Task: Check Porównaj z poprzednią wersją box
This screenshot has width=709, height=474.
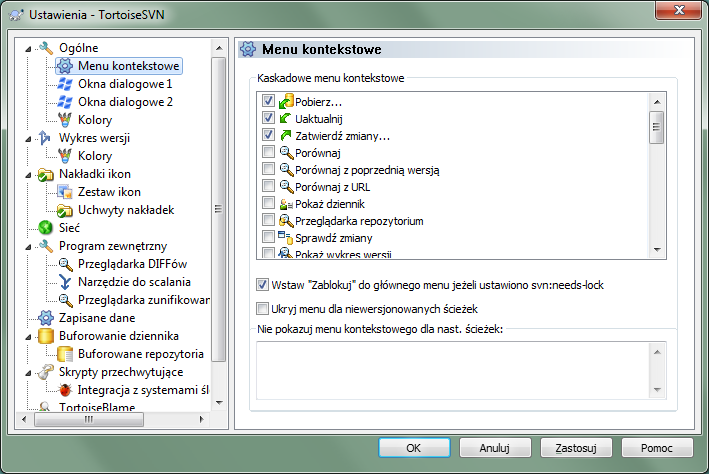Action: (x=268, y=169)
